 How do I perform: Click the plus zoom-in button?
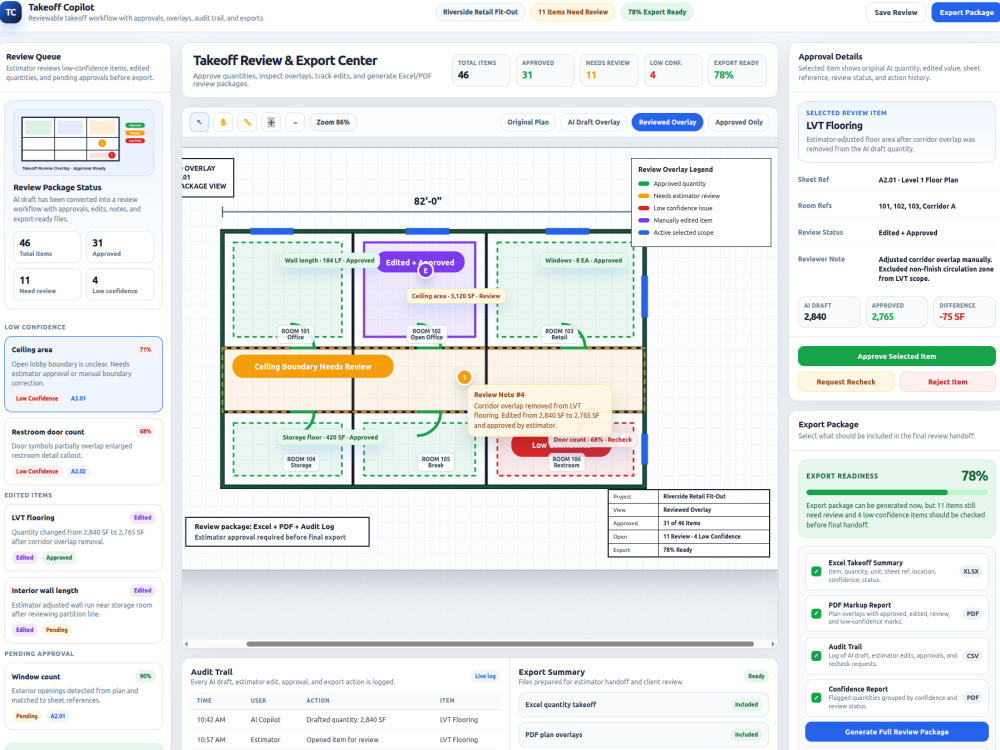tap(271, 122)
